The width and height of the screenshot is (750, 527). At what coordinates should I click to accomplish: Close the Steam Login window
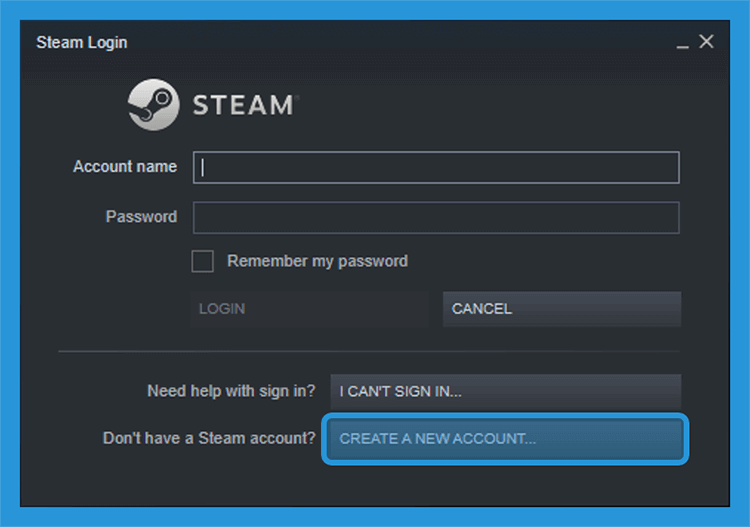(706, 42)
